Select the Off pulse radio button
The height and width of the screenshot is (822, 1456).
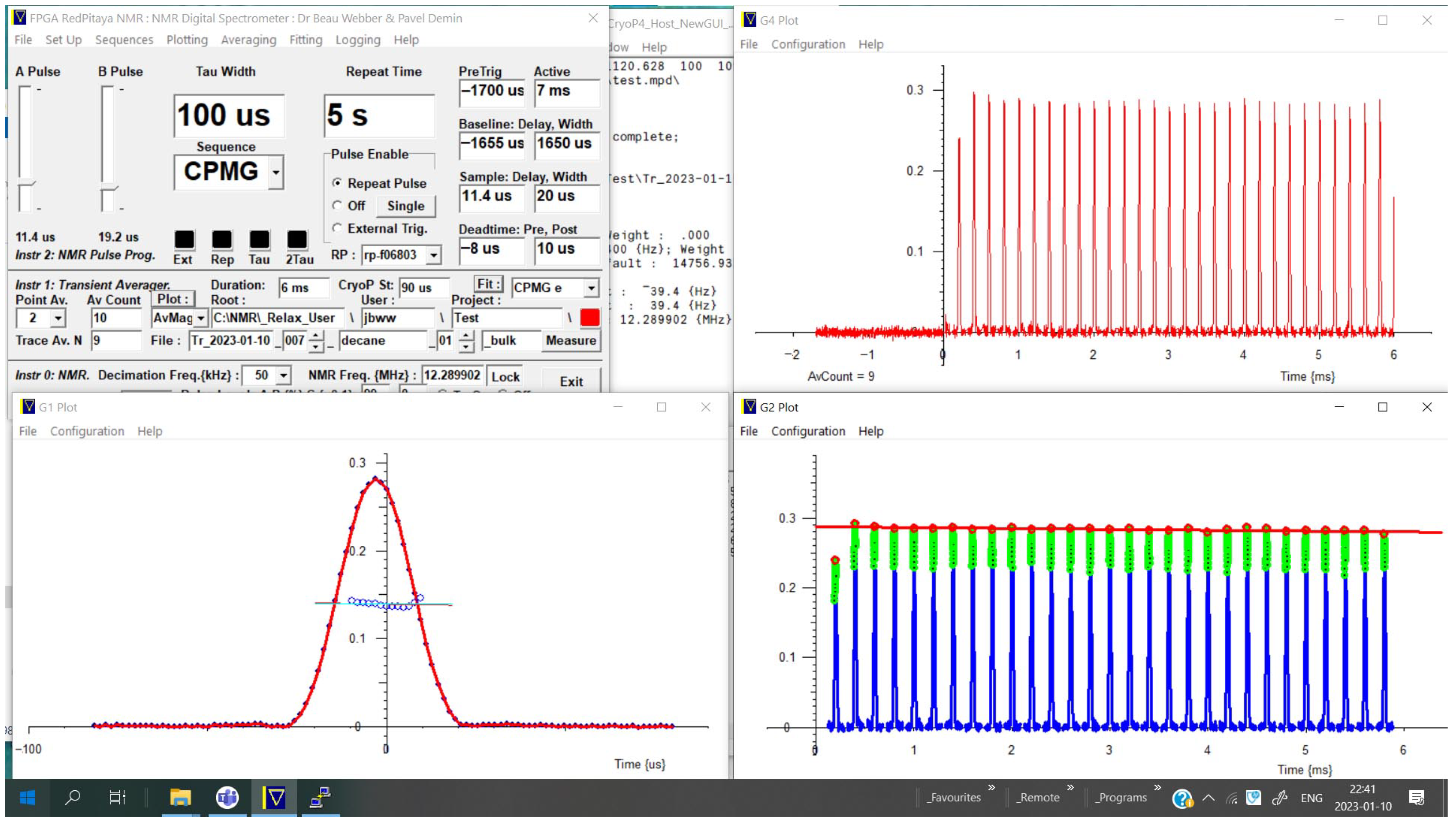coord(337,206)
